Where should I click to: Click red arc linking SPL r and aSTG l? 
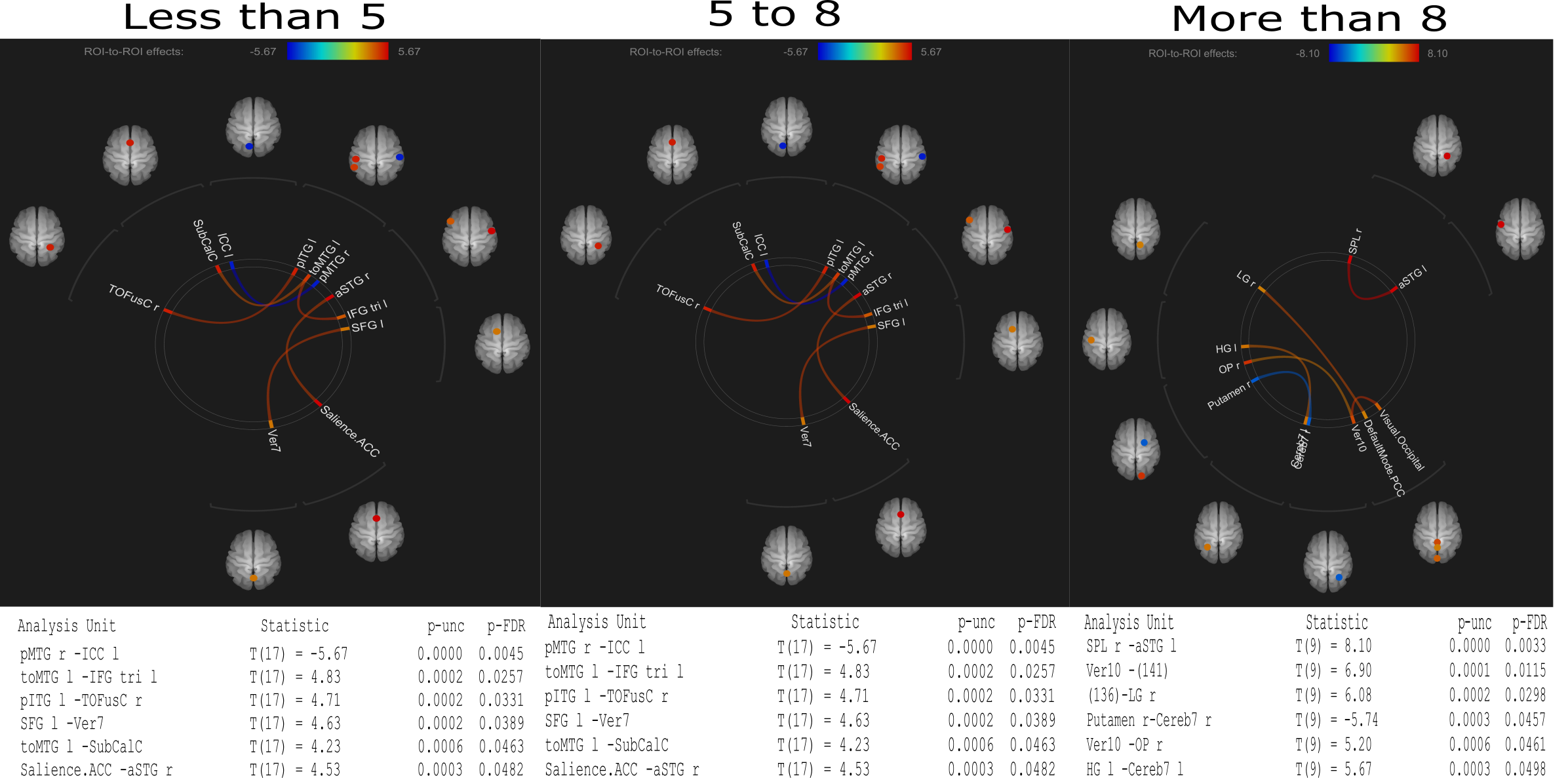click(x=1367, y=298)
